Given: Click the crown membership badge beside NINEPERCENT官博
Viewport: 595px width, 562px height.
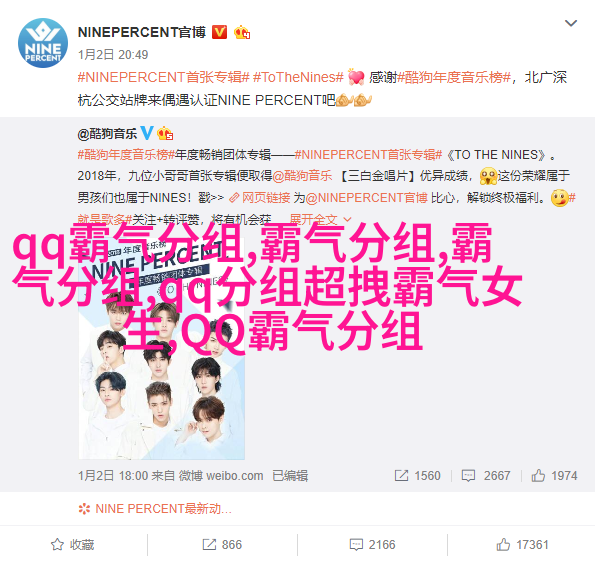Looking at the screenshot, I should (242, 32).
